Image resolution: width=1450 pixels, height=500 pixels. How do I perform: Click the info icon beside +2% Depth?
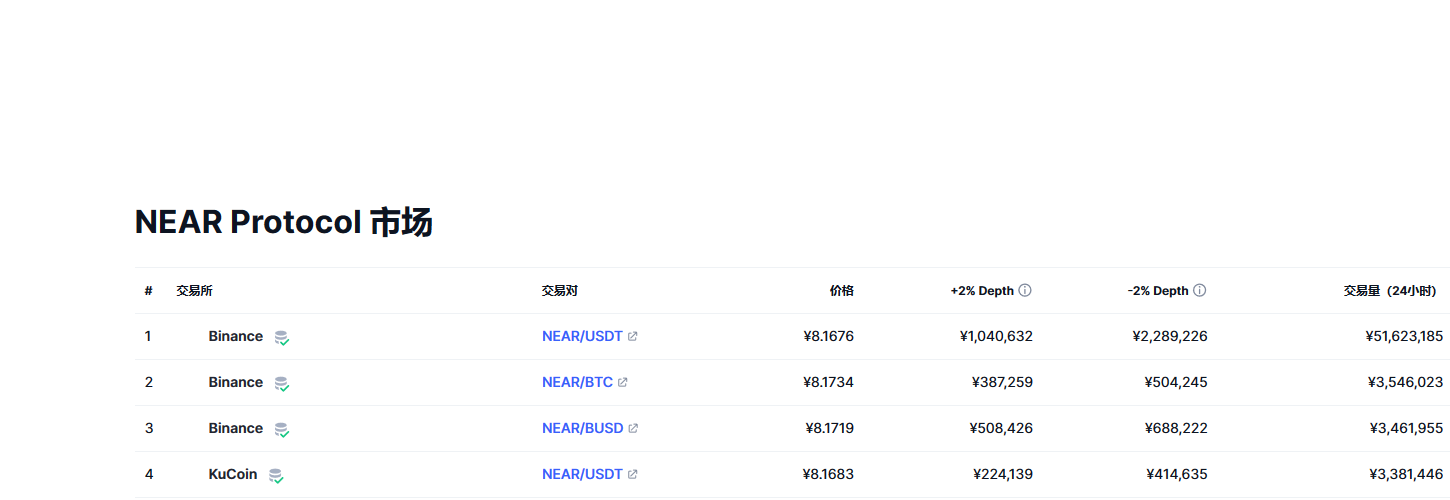(1025, 291)
